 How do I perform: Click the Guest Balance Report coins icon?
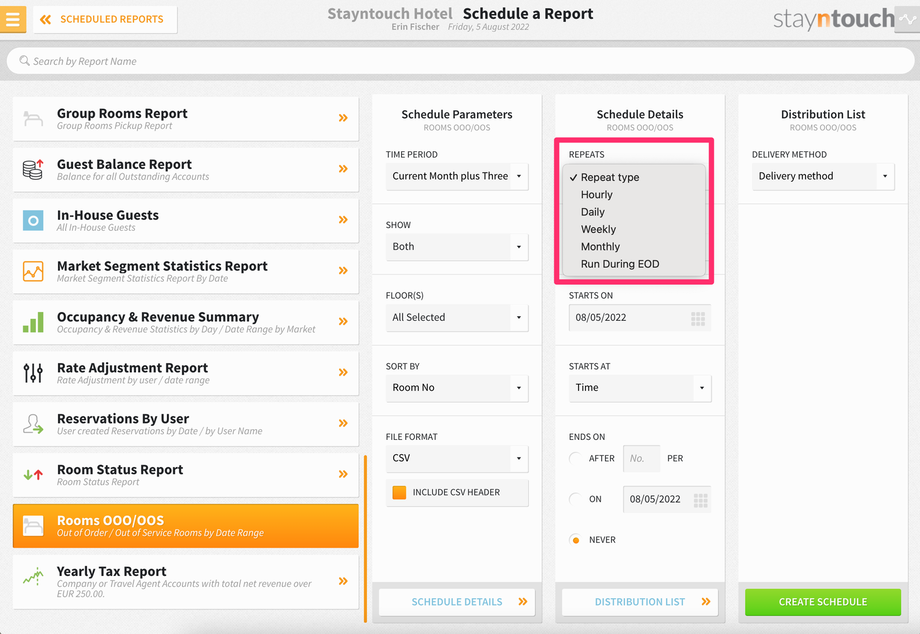[x=33, y=169]
